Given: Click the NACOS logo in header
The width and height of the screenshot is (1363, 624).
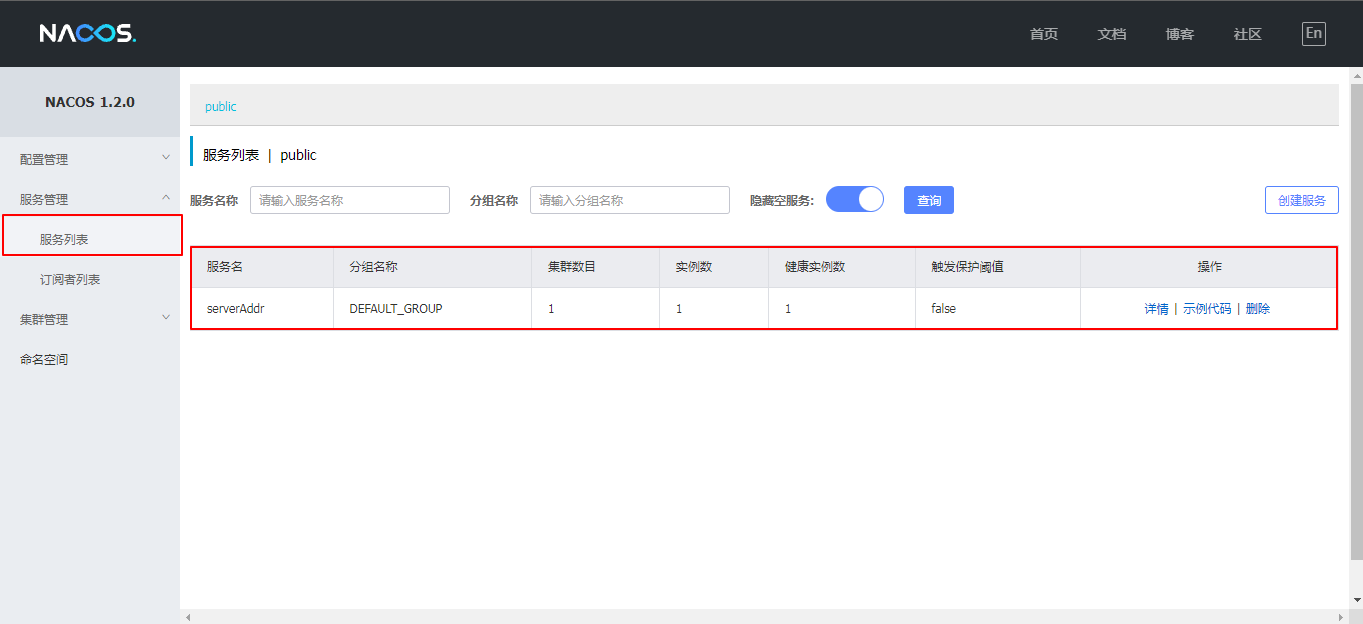Looking at the screenshot, I should (87, 34).
